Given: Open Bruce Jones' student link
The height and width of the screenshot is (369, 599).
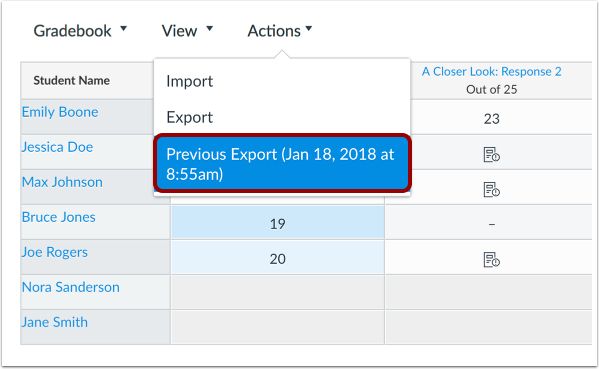Looking at the screenshot, I should (58, 217).
